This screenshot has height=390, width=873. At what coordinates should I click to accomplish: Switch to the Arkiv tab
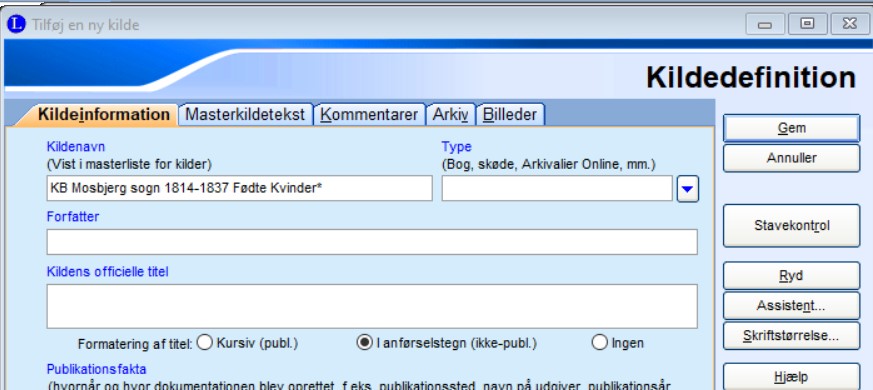(x=450, y=115)
